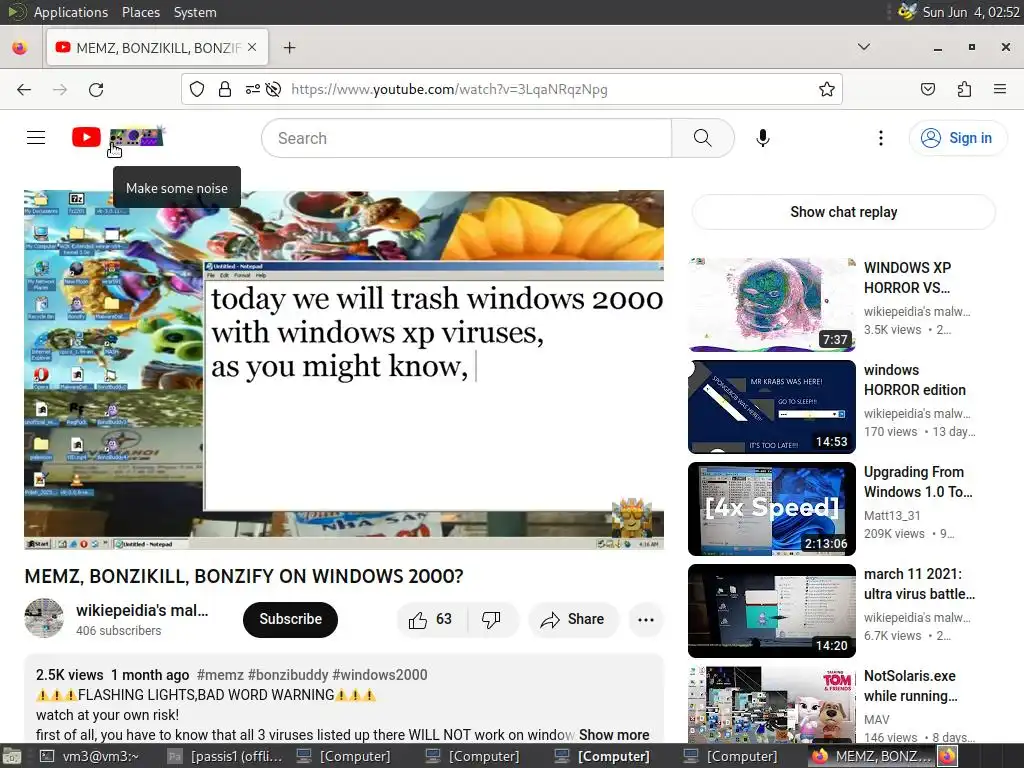Click the 406 subscribers text
This screenshot has height=768, width=1024.
pyautogui.click(x=118, y=631)
